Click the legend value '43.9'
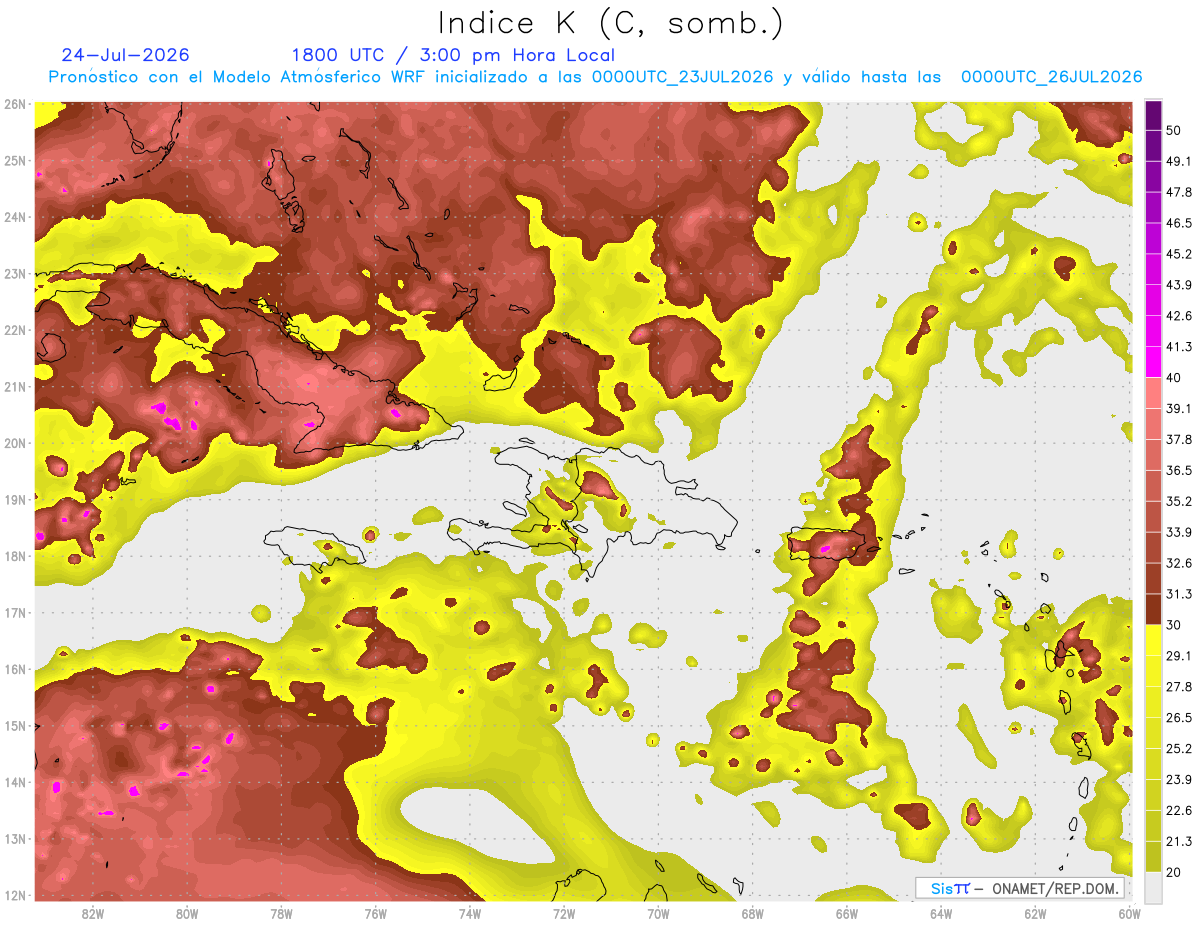The height and width of the screenshot is (927, 1200). coord(1179,285)
